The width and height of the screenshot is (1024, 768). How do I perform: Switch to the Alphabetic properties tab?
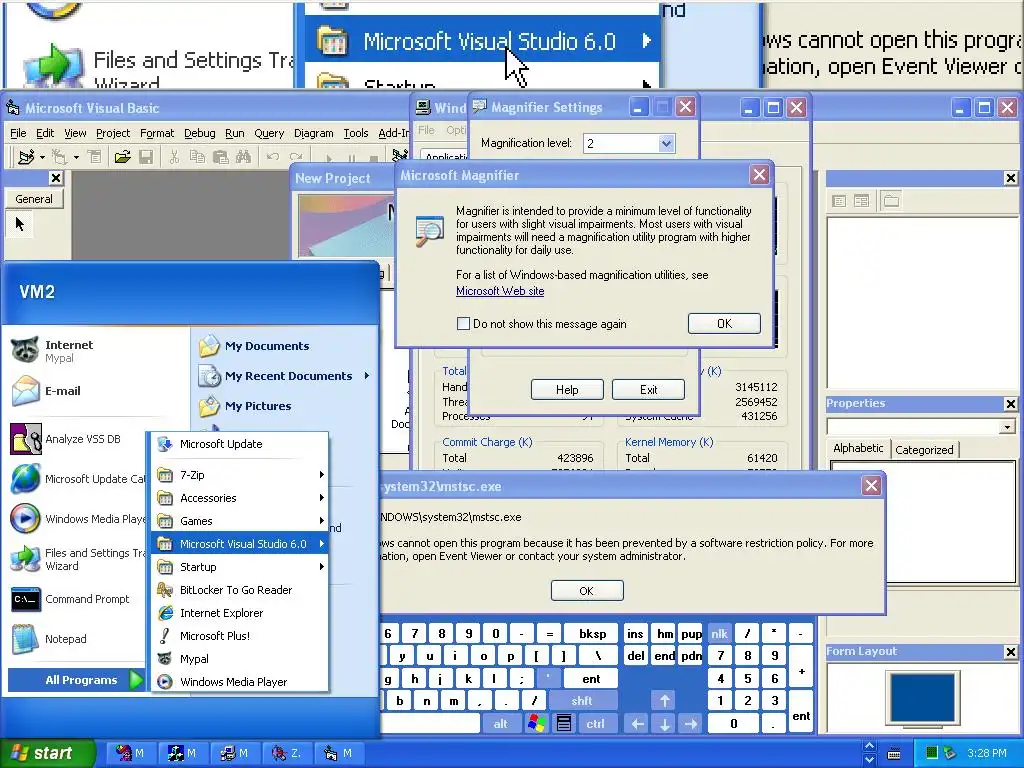pos(858,448)
